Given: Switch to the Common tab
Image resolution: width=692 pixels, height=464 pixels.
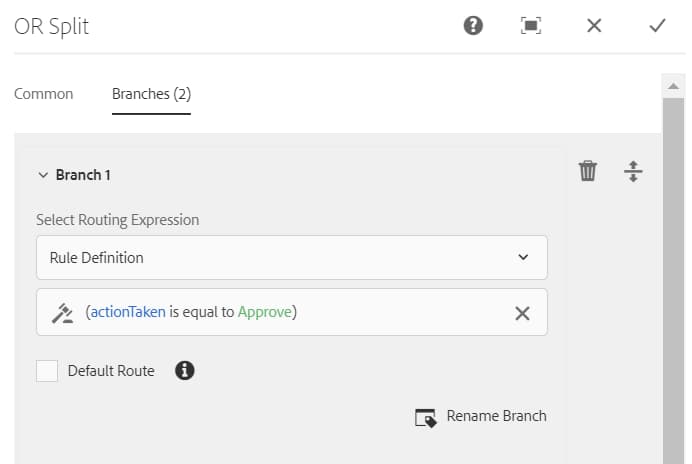Looking at the screenshot, I should pyautogui.click(x=44, y=94).
